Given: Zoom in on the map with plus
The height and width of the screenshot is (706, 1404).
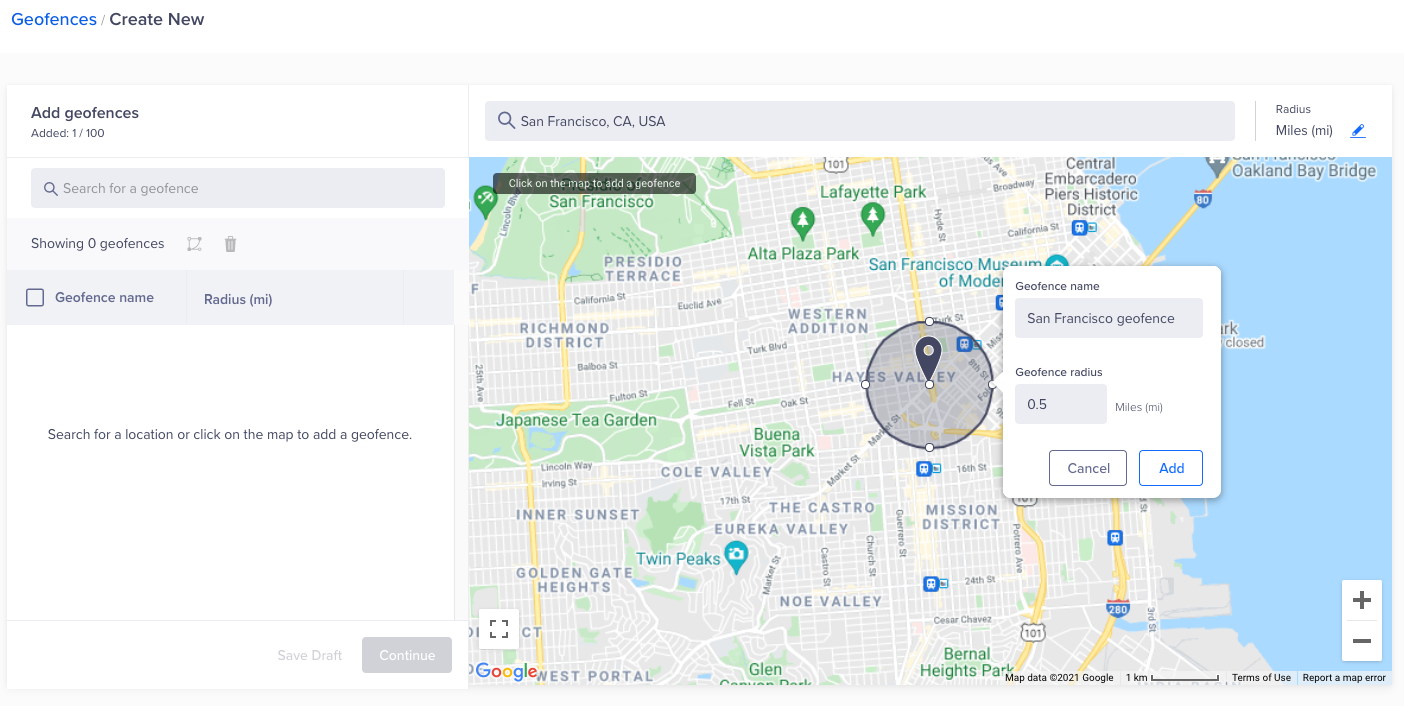Looking at the screenshot, I should [1361, 601].
